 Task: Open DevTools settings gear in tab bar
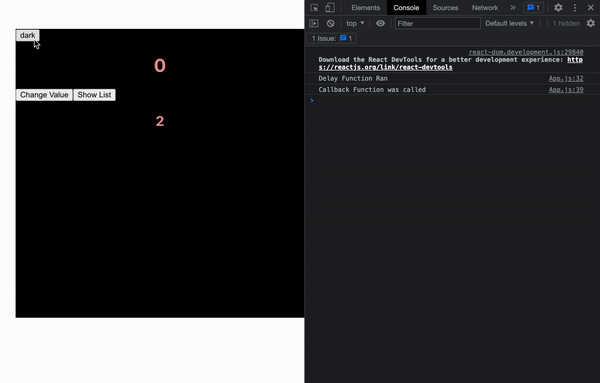[558, 8]
